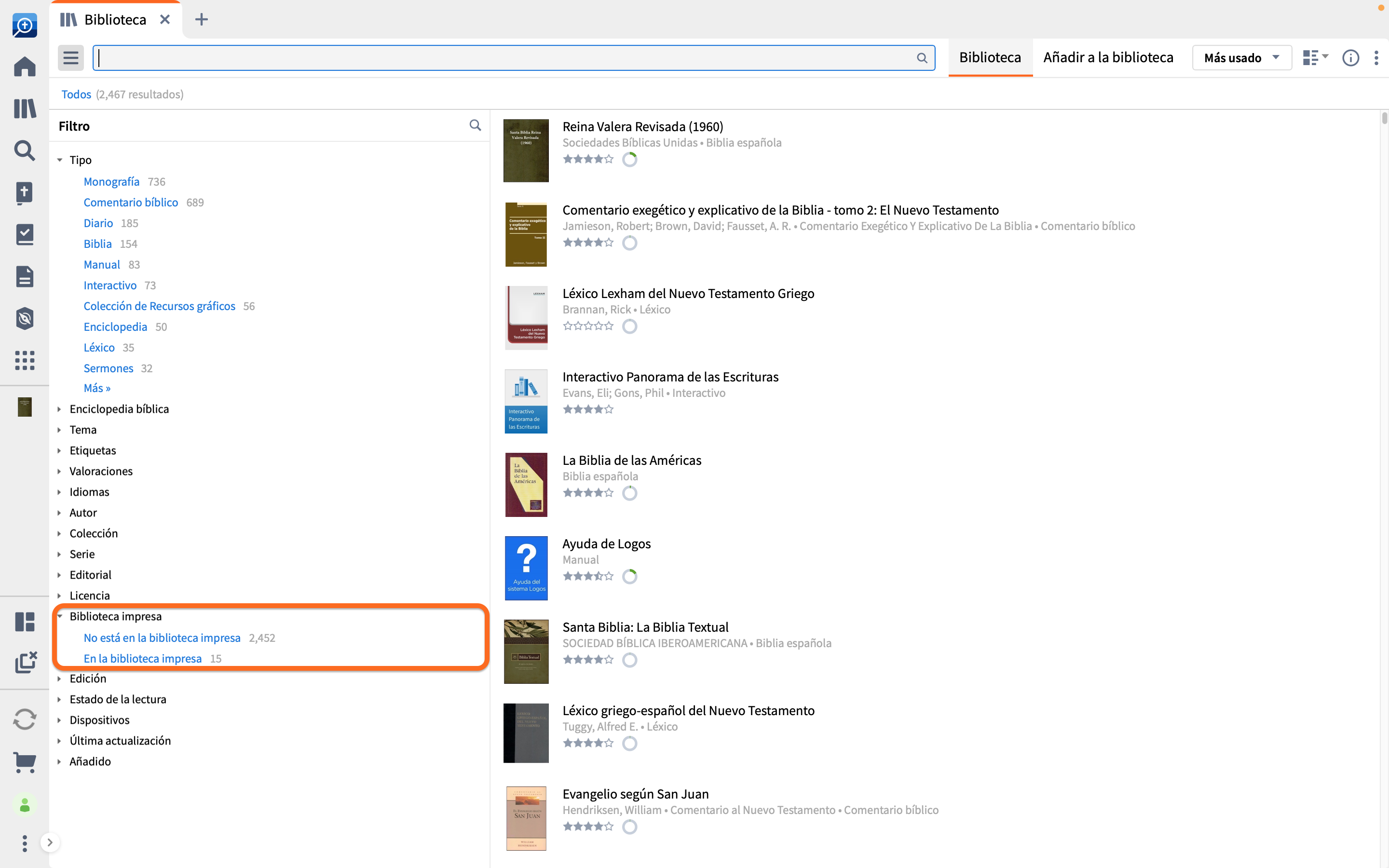Open the Reina Valera shortcut in the sidebar
1389x868 pixels.
tap(25, 407)
